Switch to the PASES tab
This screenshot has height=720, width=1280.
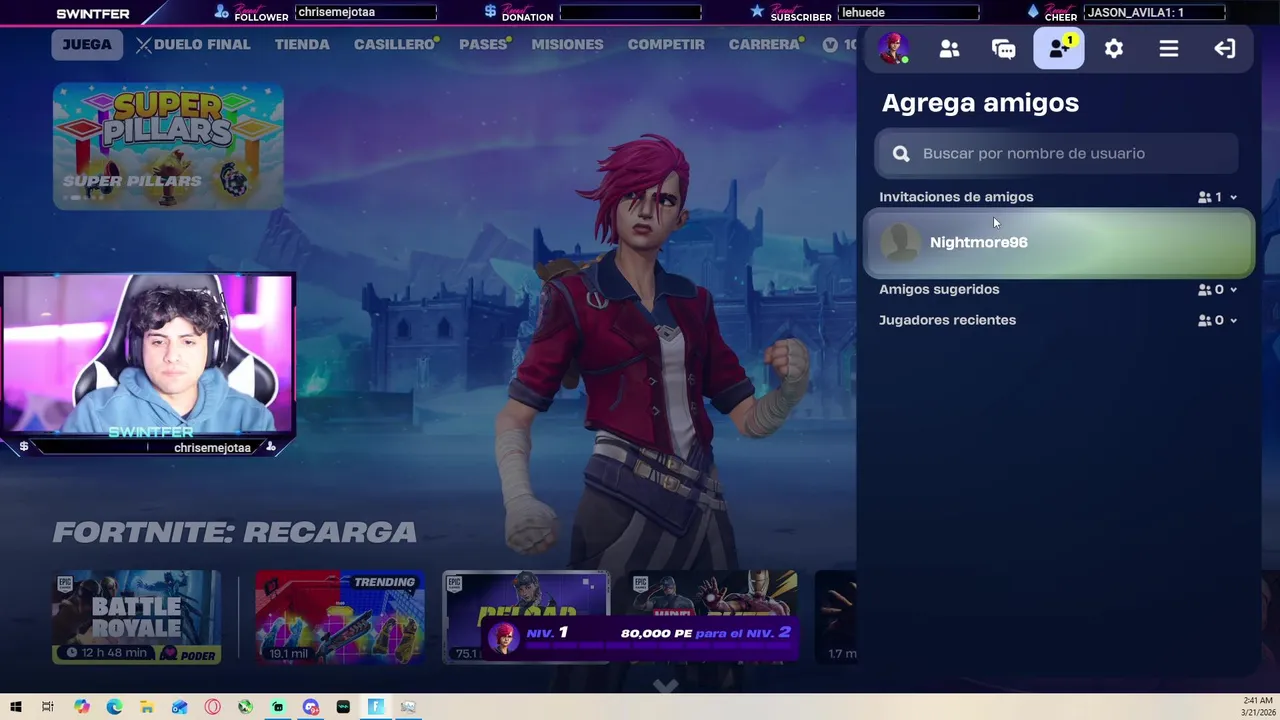tap(484, 45)
